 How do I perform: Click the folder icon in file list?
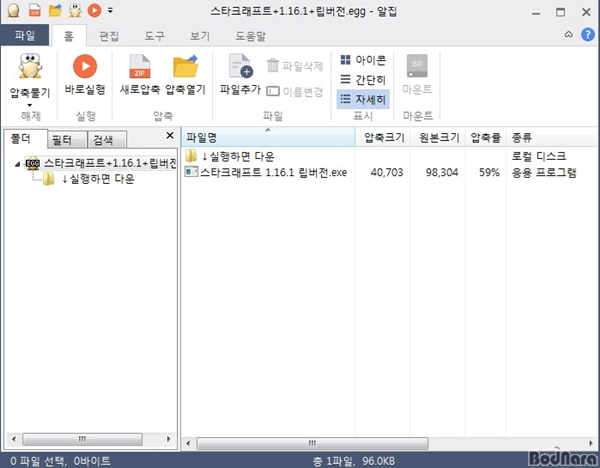click(191, 156)
